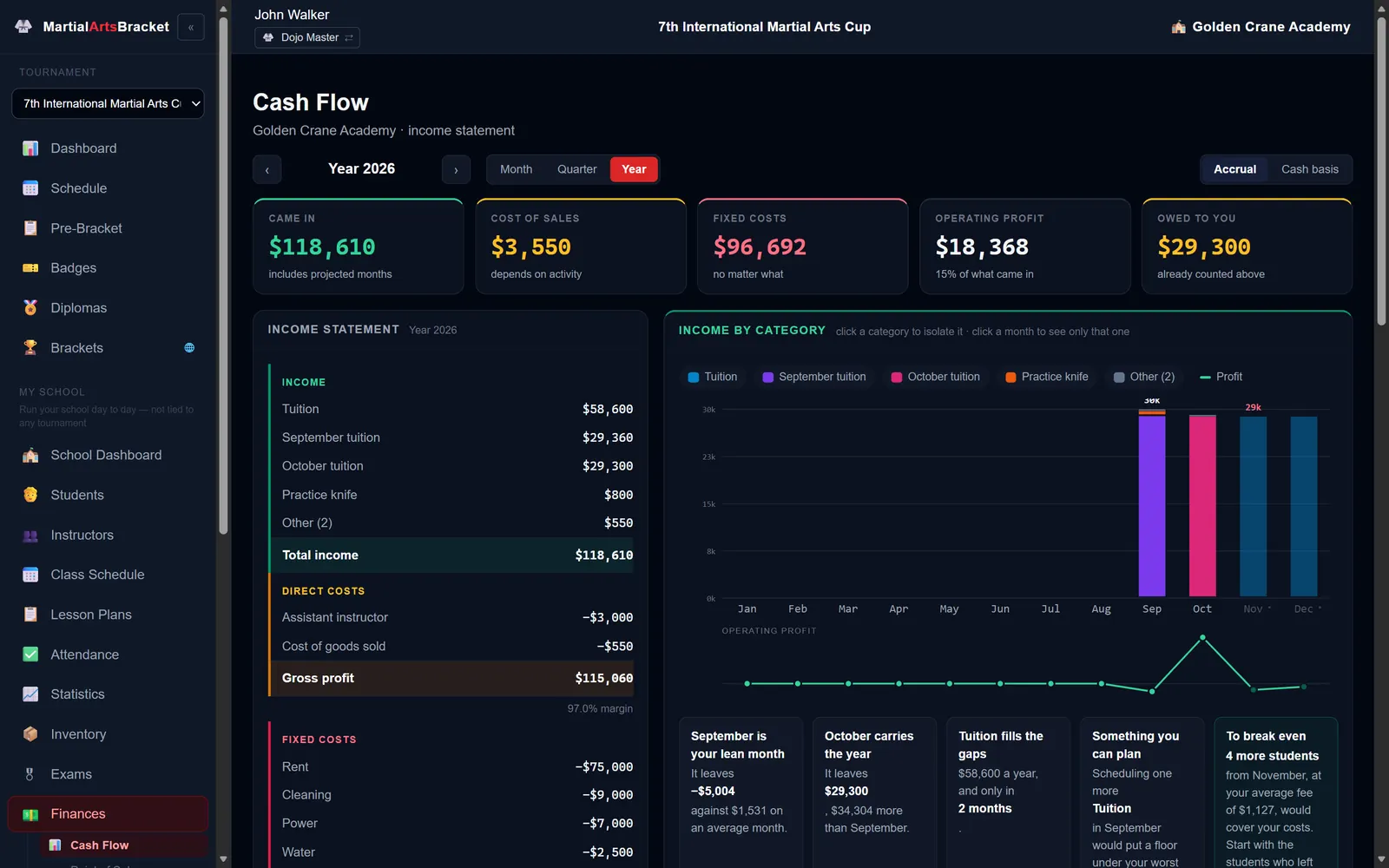Select the Quarter period tab
This screenshot has height=868, width=1389.
(576, 169)
